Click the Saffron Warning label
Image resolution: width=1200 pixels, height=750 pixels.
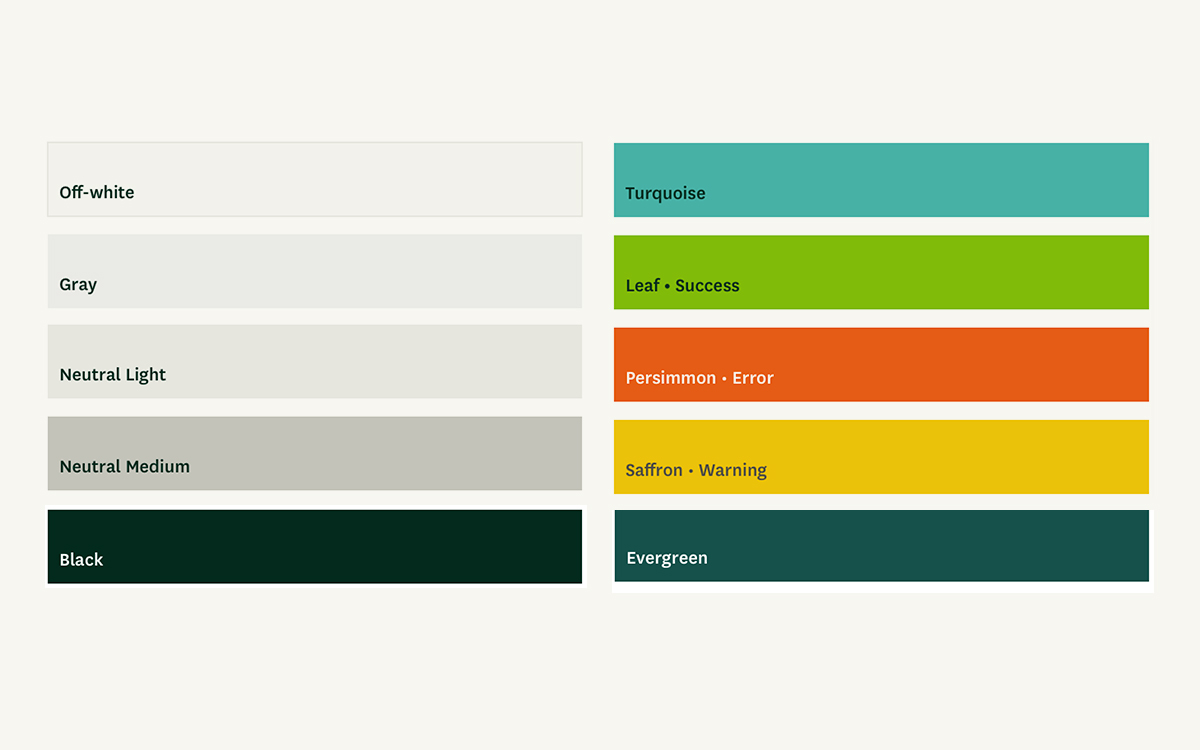[x=696, y=470]
